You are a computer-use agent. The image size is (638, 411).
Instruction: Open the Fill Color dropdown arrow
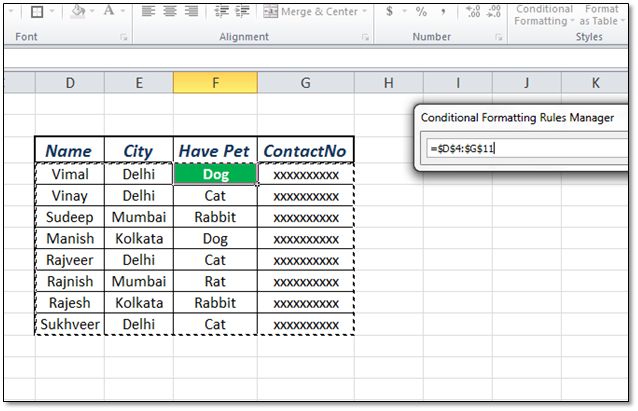pyautogui.click(x=93, y=11)
